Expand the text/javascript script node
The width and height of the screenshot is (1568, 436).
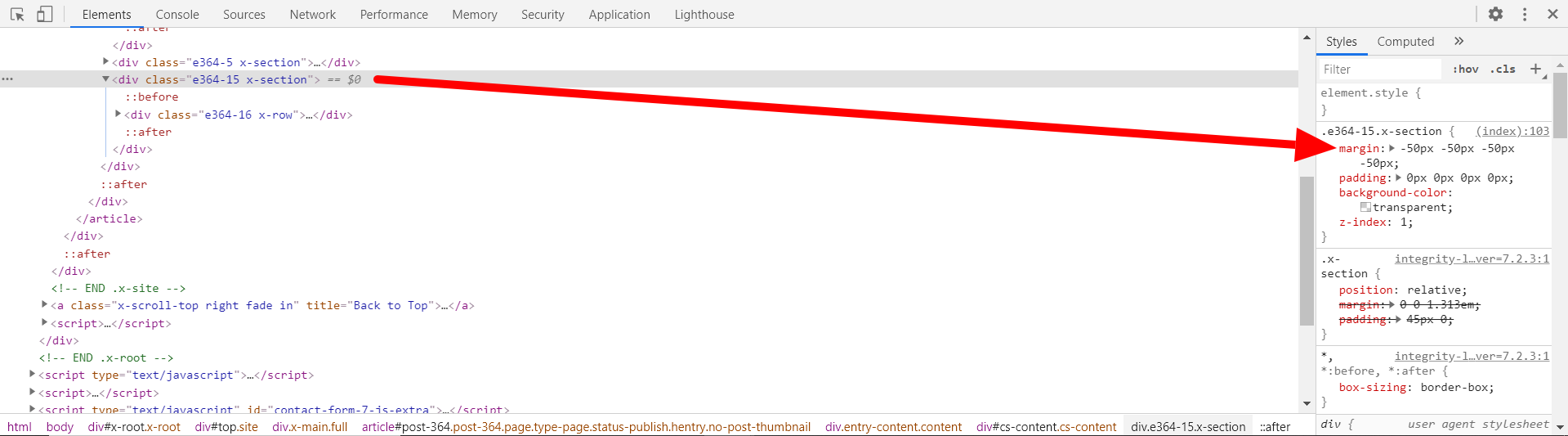[32, 374]
